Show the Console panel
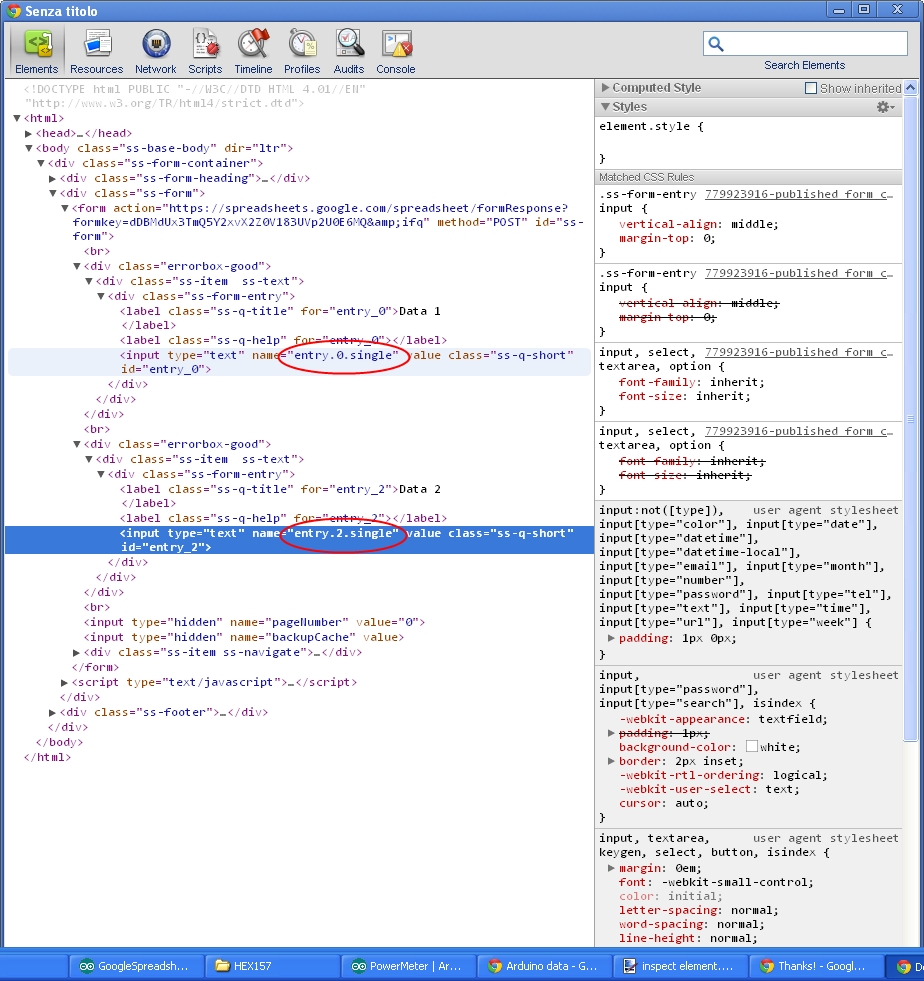Image resolution: width=924 pixels, height=981 pixels. coord(396,51)
